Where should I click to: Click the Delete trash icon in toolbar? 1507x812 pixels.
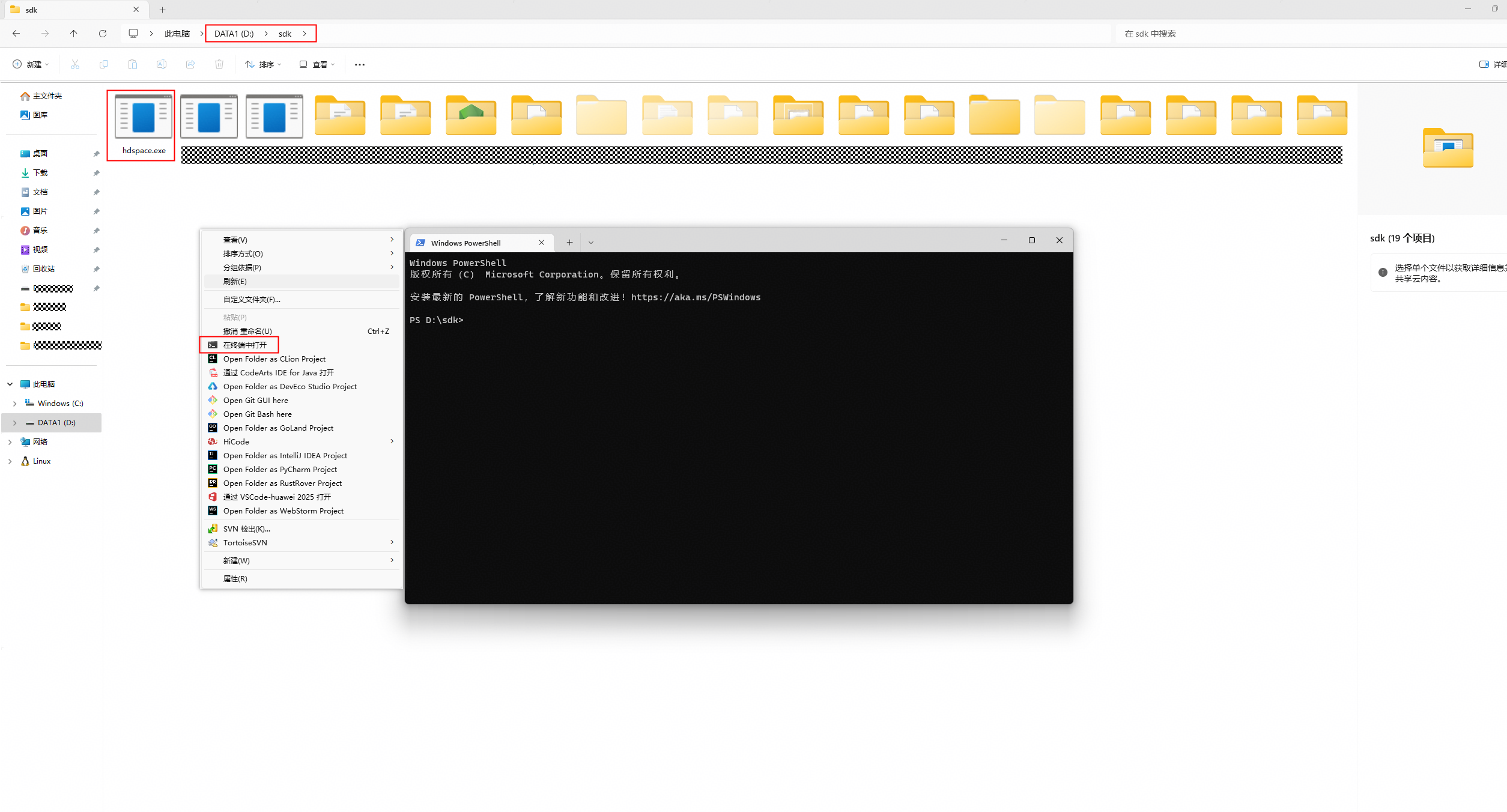[219, 64]
